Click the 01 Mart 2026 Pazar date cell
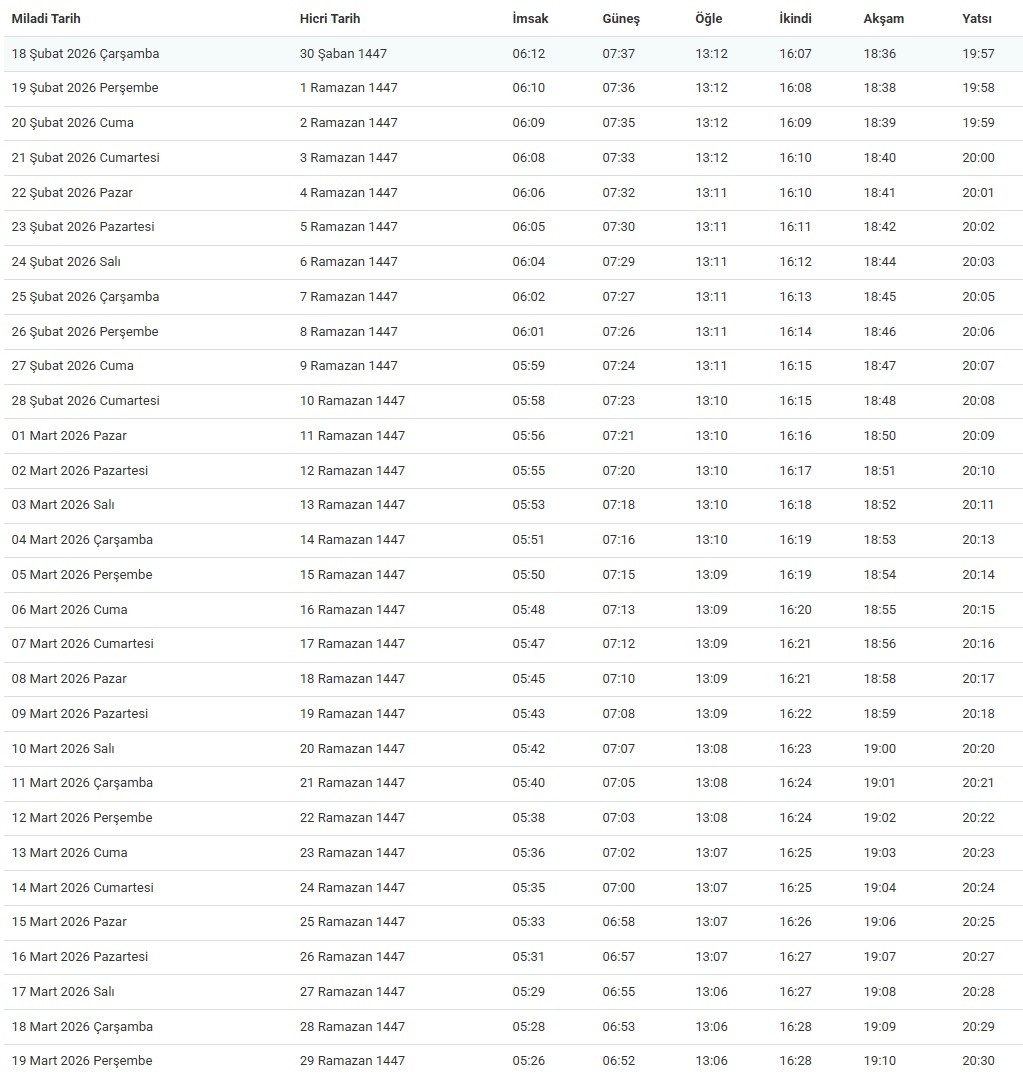Screen dimensions: 1023x1079 [69, 436]
